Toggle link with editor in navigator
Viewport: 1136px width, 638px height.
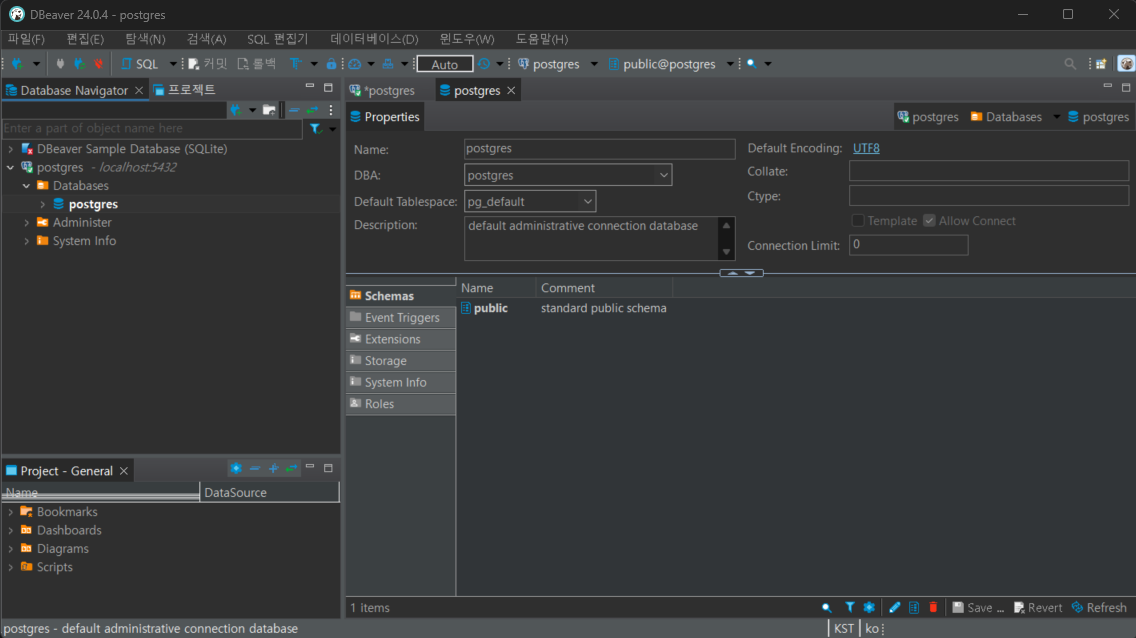[312, 110]
